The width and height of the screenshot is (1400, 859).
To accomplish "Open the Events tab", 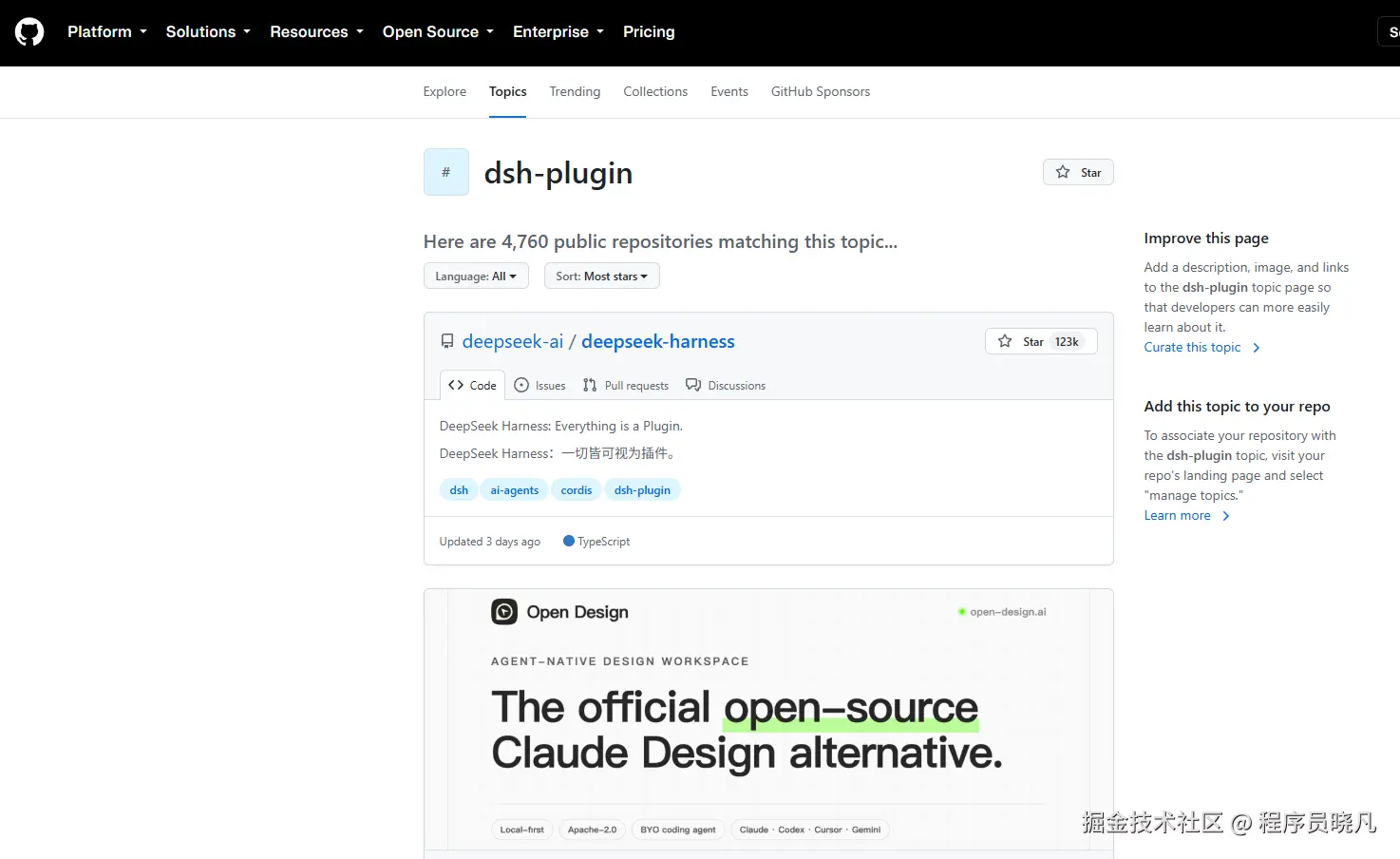I will [729, 92].
